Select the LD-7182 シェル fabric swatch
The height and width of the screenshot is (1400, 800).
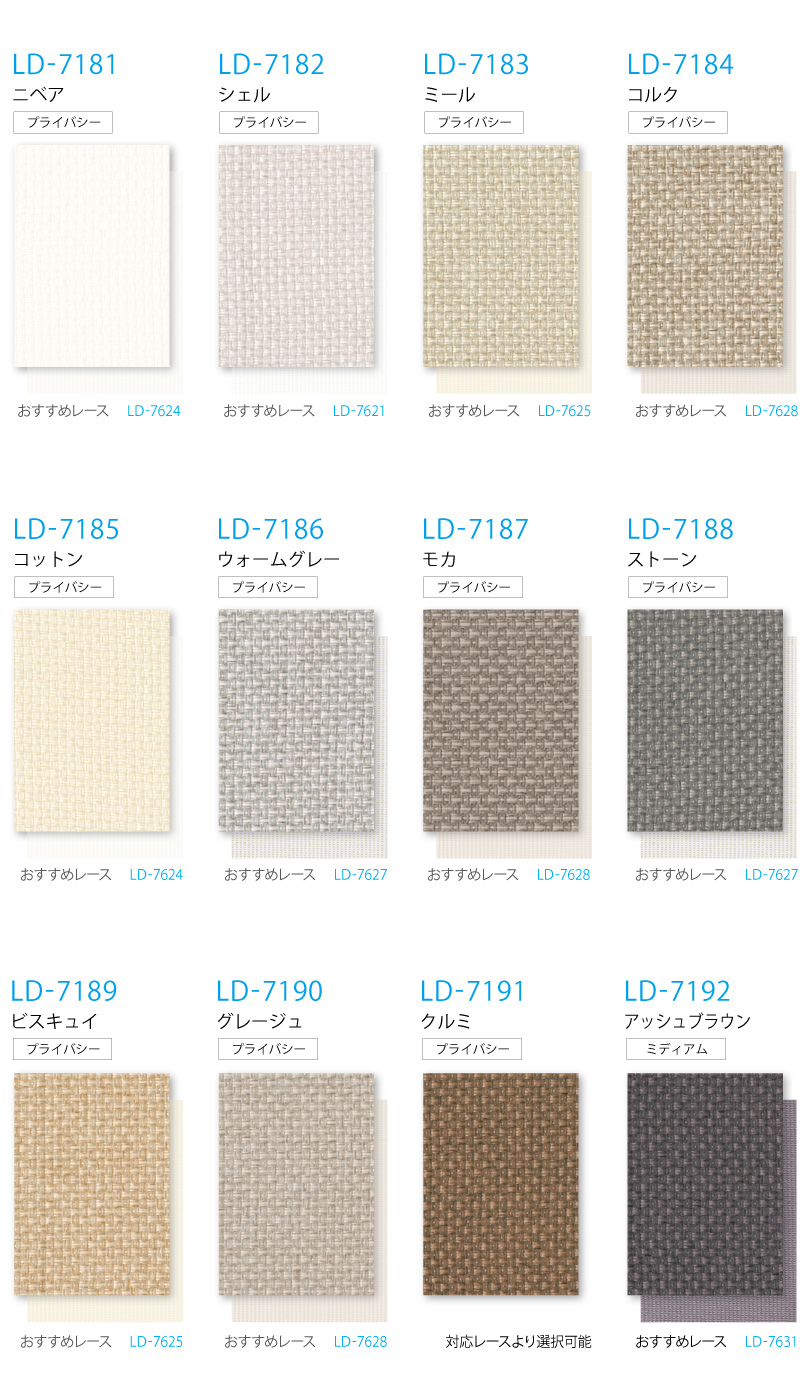tap(297, 257)
